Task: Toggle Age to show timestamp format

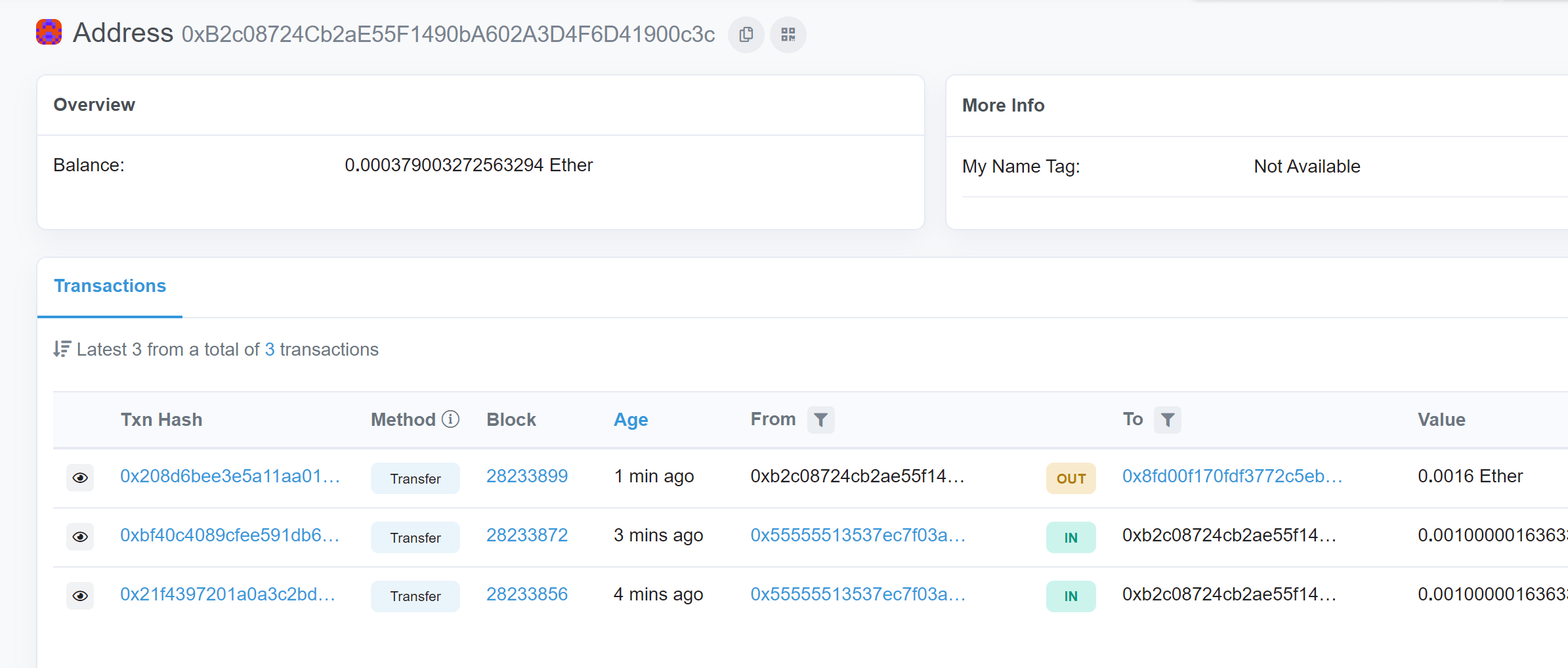Action: (631, 419)
